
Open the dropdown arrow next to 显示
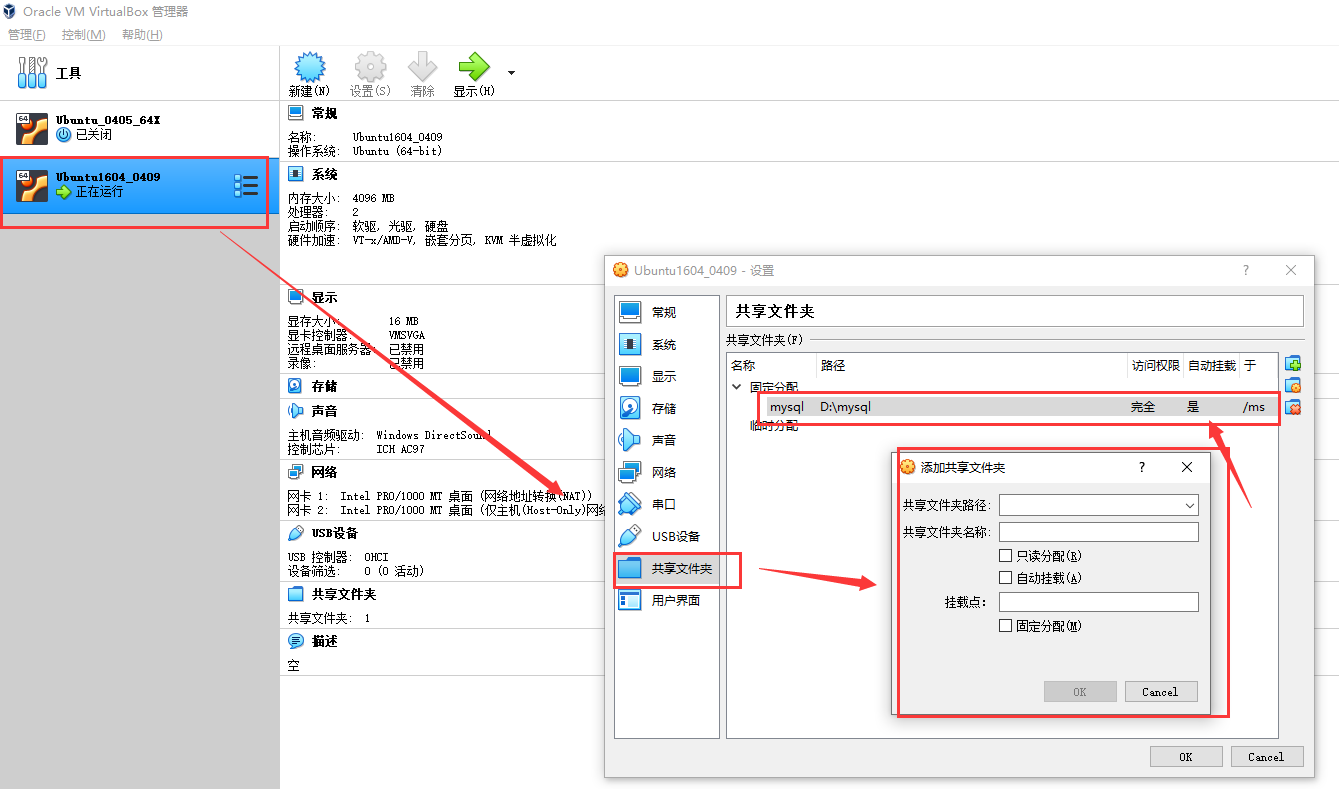click(510, 72)
